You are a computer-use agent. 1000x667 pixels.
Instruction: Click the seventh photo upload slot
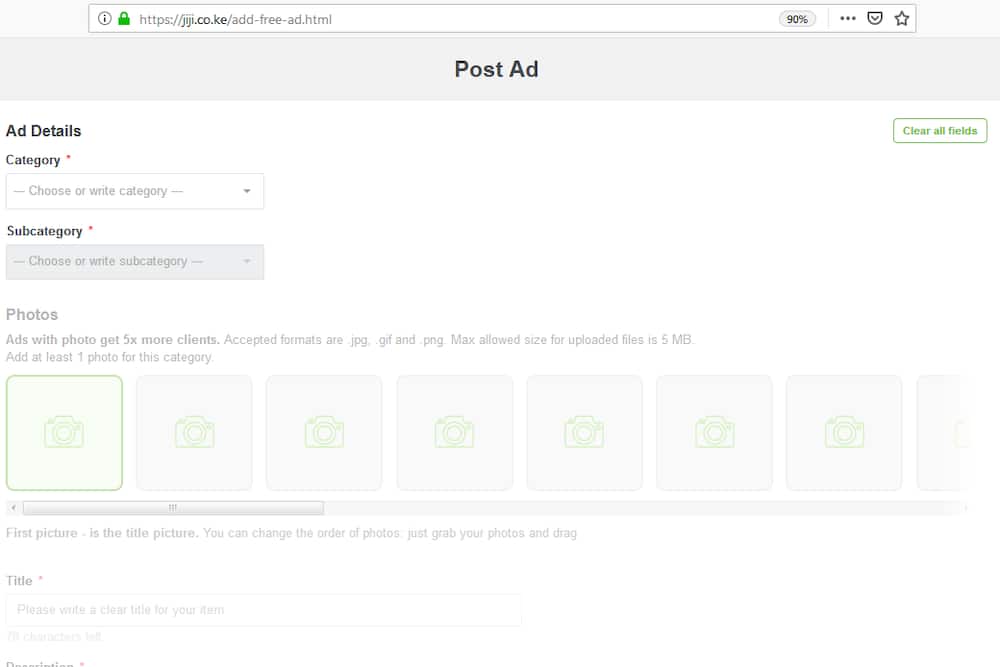(x=844, y=433)
